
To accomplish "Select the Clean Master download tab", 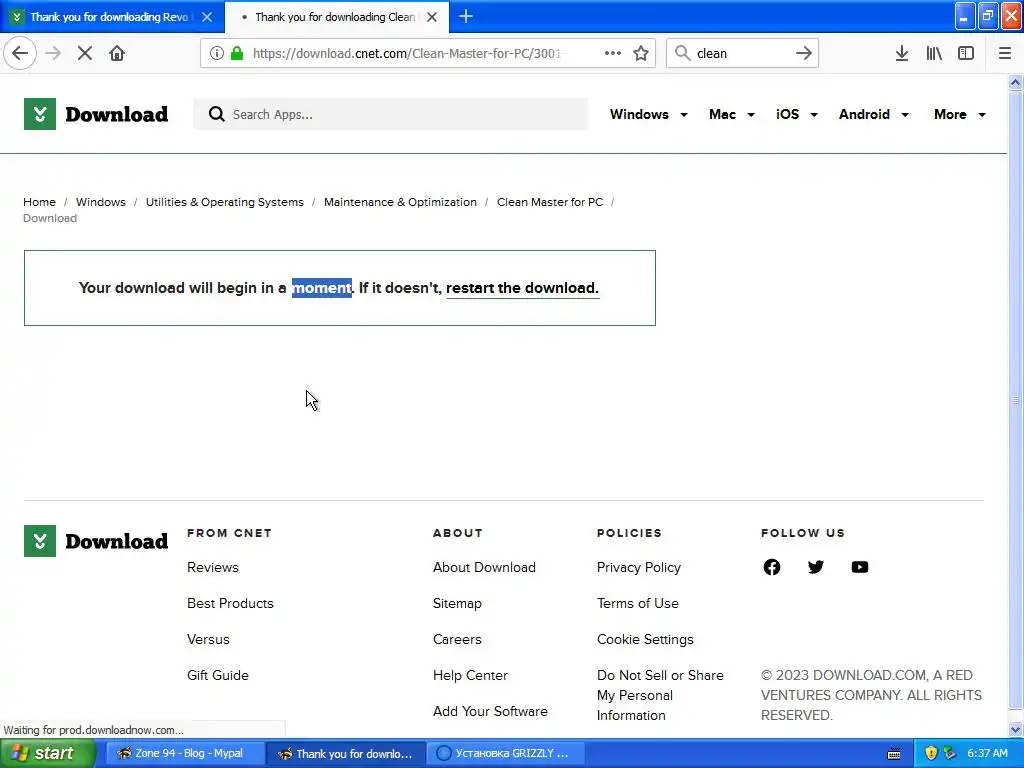I will pos(336,17).
